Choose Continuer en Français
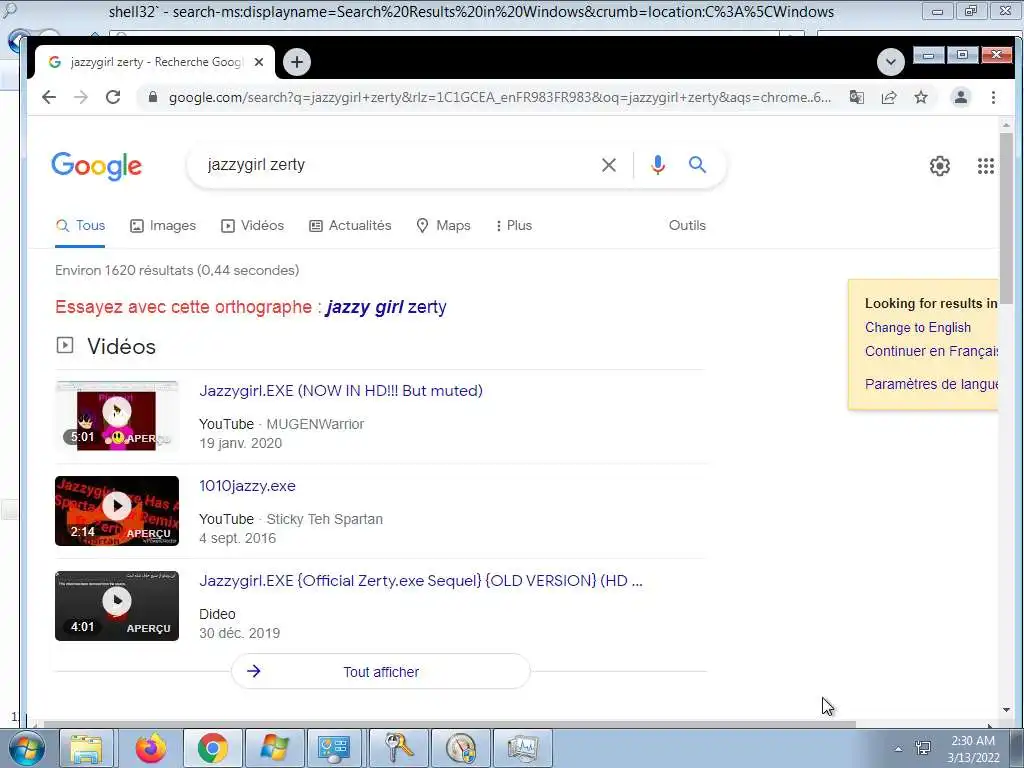The image size is (1024, 768). tap(932, 351)
